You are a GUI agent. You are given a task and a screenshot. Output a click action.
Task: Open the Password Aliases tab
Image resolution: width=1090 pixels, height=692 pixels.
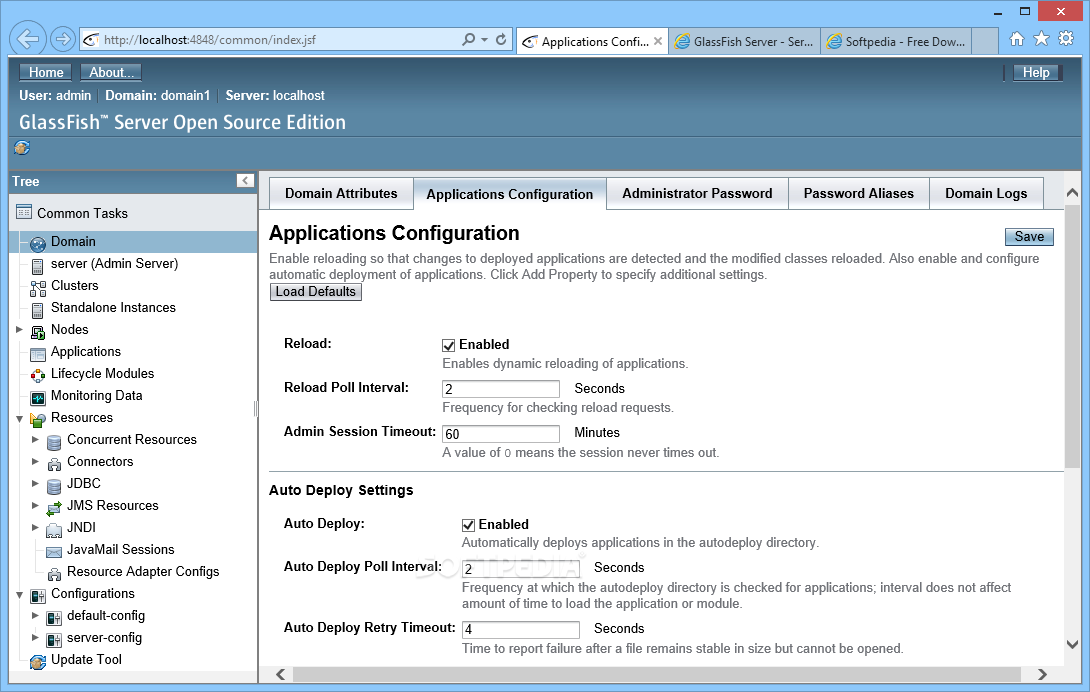tap(859, 193)
